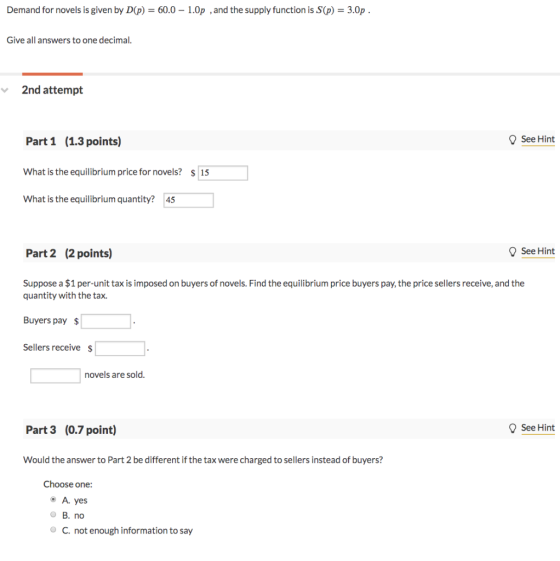Open See Hint link for Part 2
This screenshot has width=560, height=561.
(538, 251)
